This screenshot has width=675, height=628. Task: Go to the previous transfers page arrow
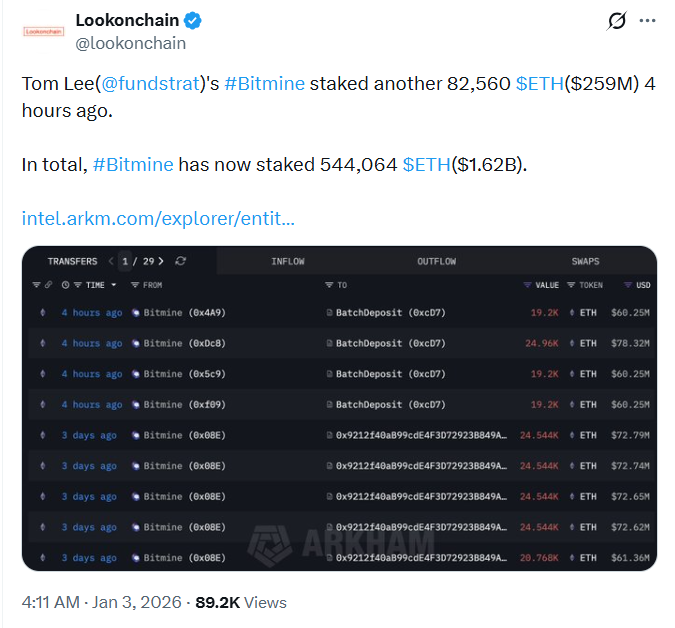(x=110, y=261)
